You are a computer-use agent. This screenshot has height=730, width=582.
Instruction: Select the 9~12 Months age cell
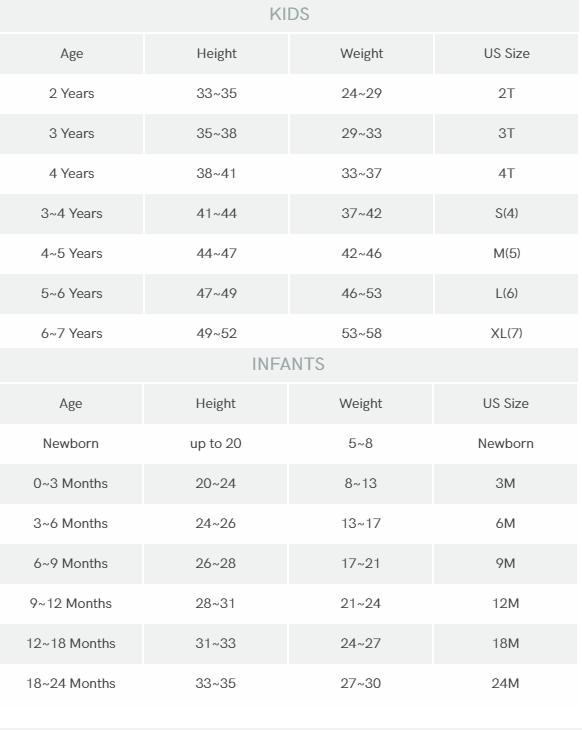pos(71,604)
